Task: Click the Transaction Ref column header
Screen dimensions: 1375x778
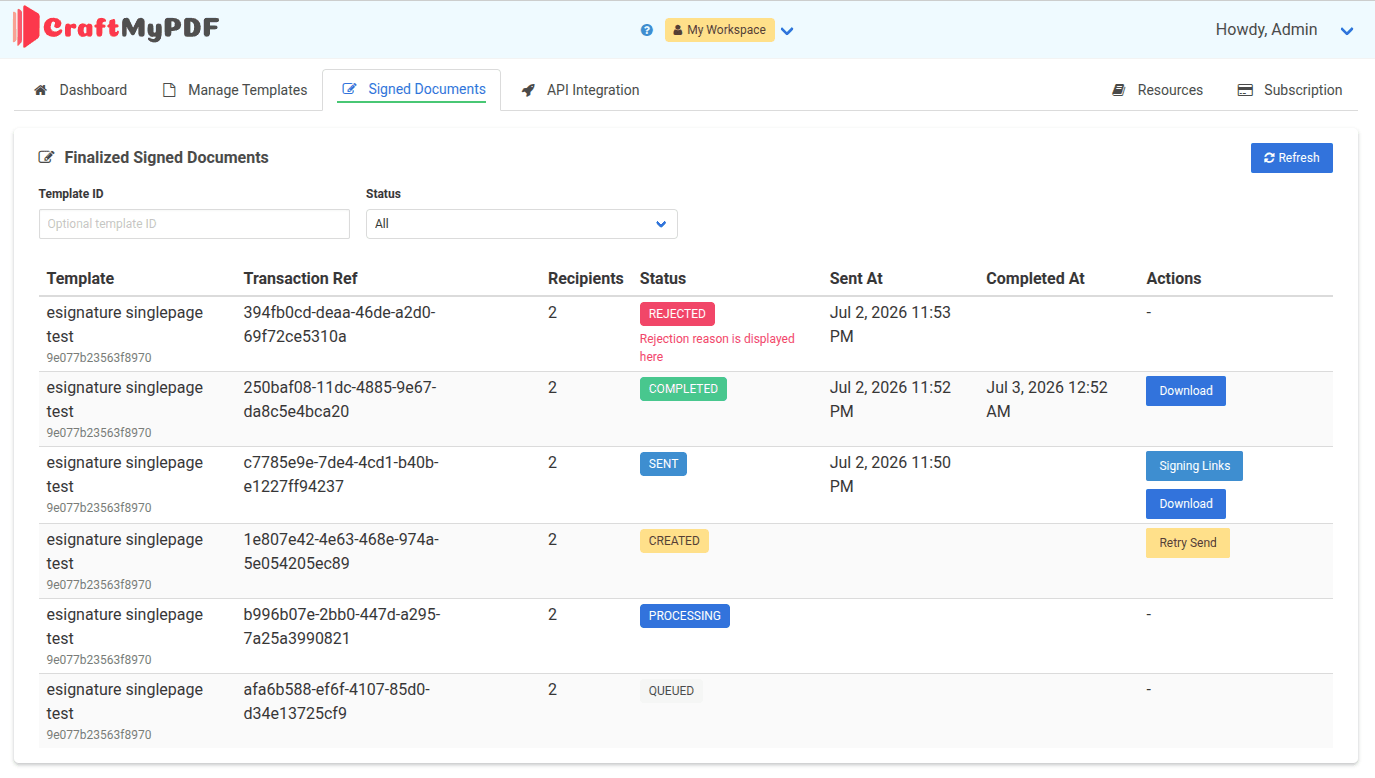Action: [x=300, y=278]
